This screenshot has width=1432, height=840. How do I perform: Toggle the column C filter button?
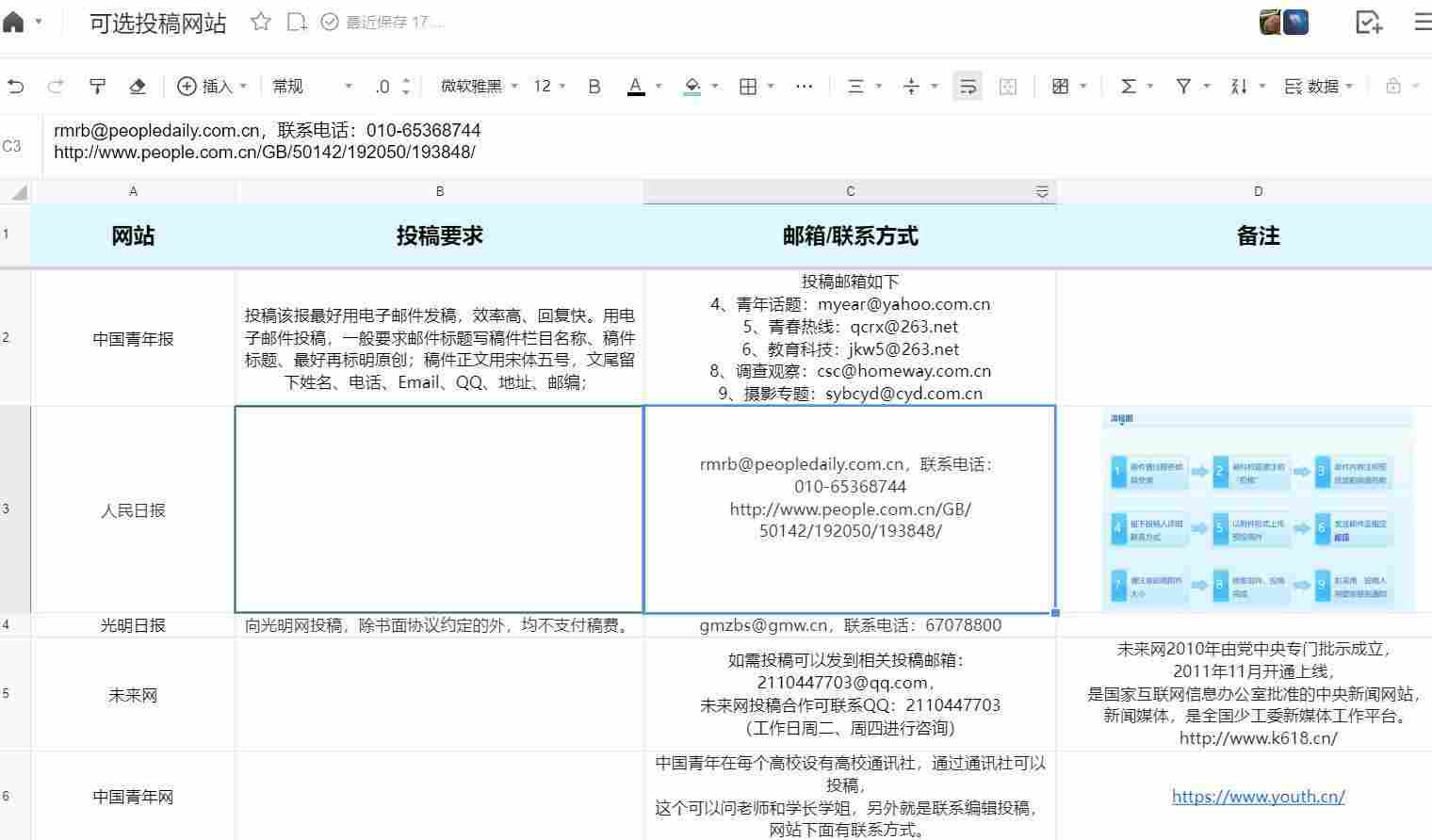click(x=1042, y=192)
